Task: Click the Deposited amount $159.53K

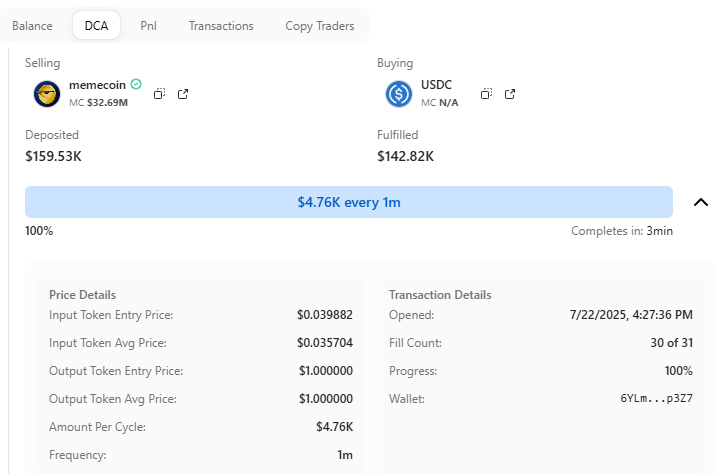Action: tap(53, 156)
